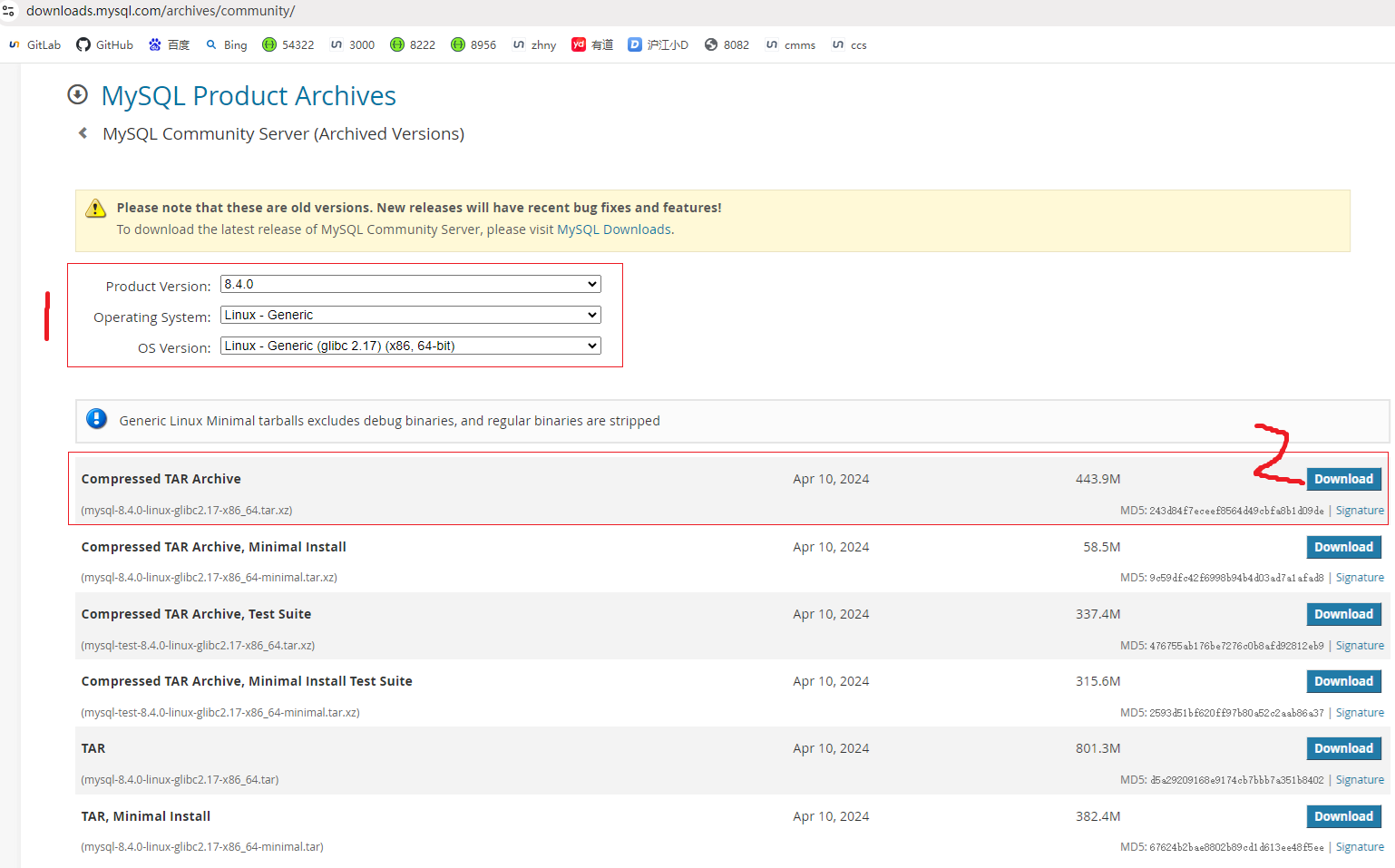Open the 3000 bookmark

[352, 44]
